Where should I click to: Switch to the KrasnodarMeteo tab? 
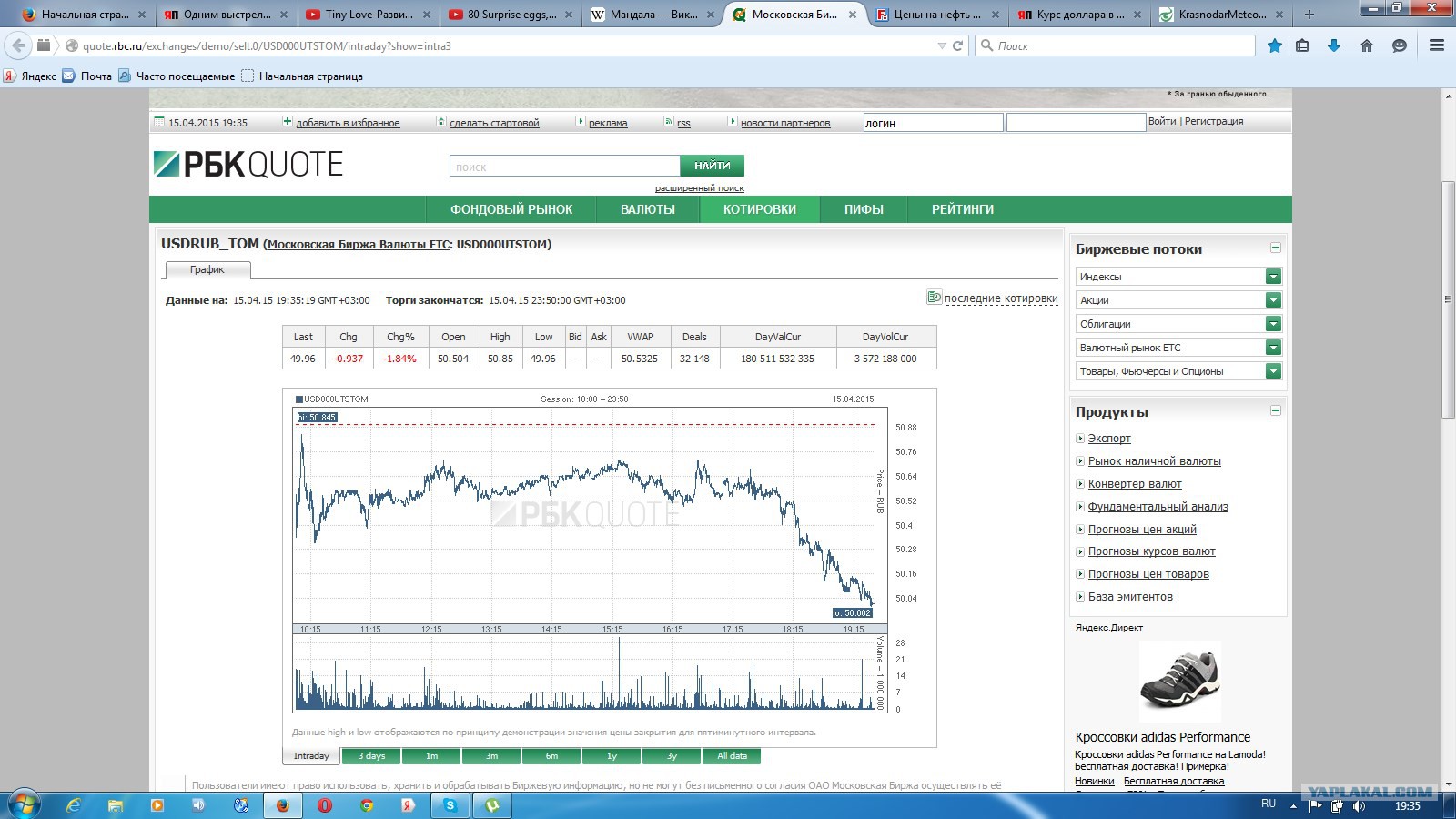coord(1221,15)
